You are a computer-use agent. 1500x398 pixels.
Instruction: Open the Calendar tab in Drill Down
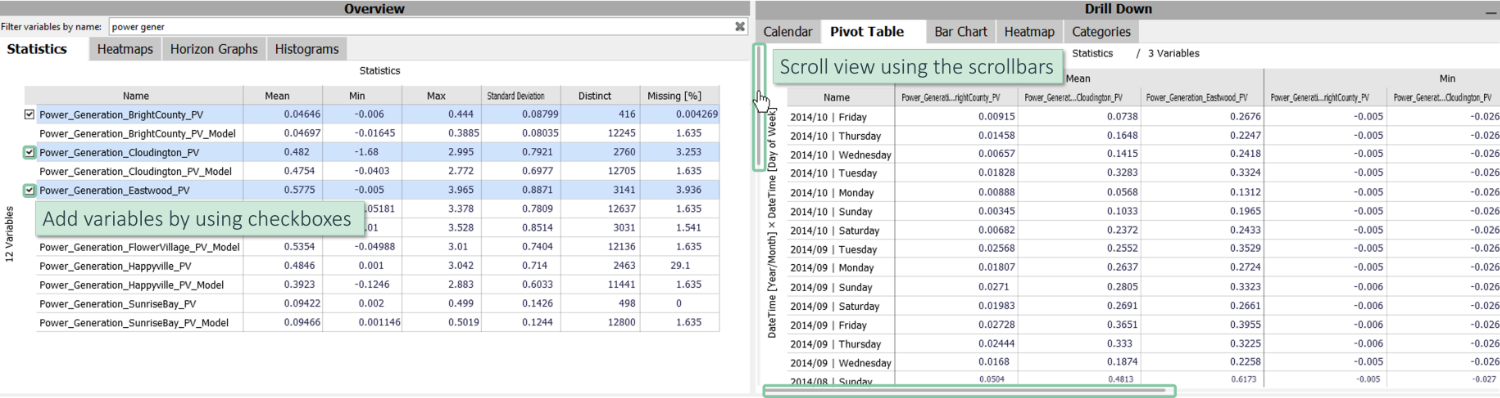tap(788, 32)
